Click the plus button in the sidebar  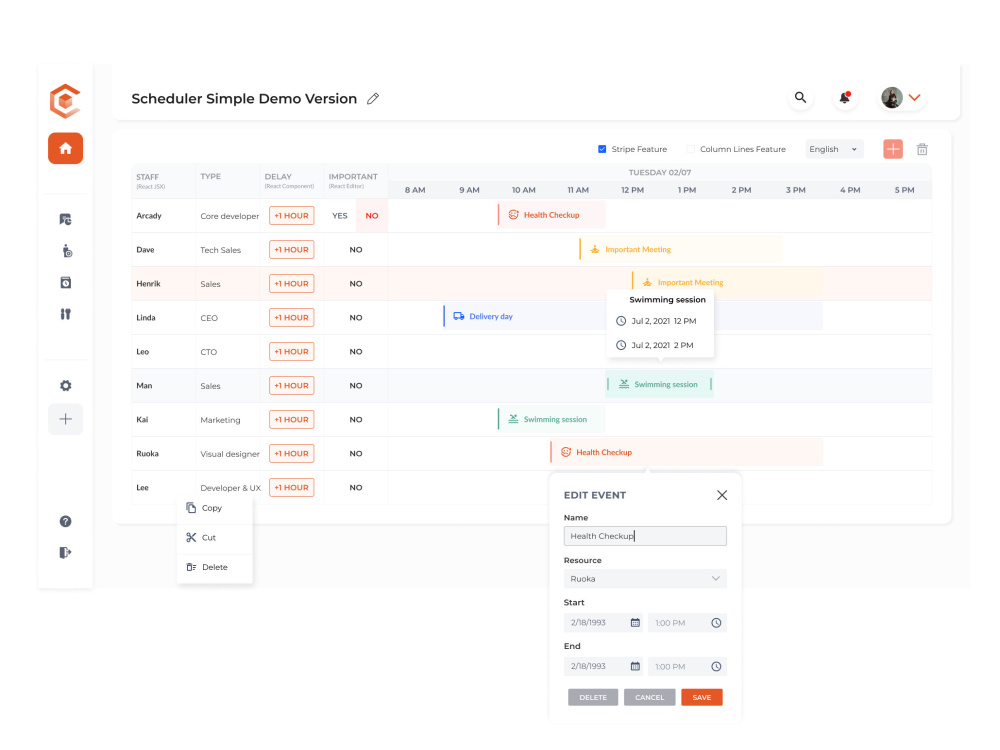click(65, 419)
